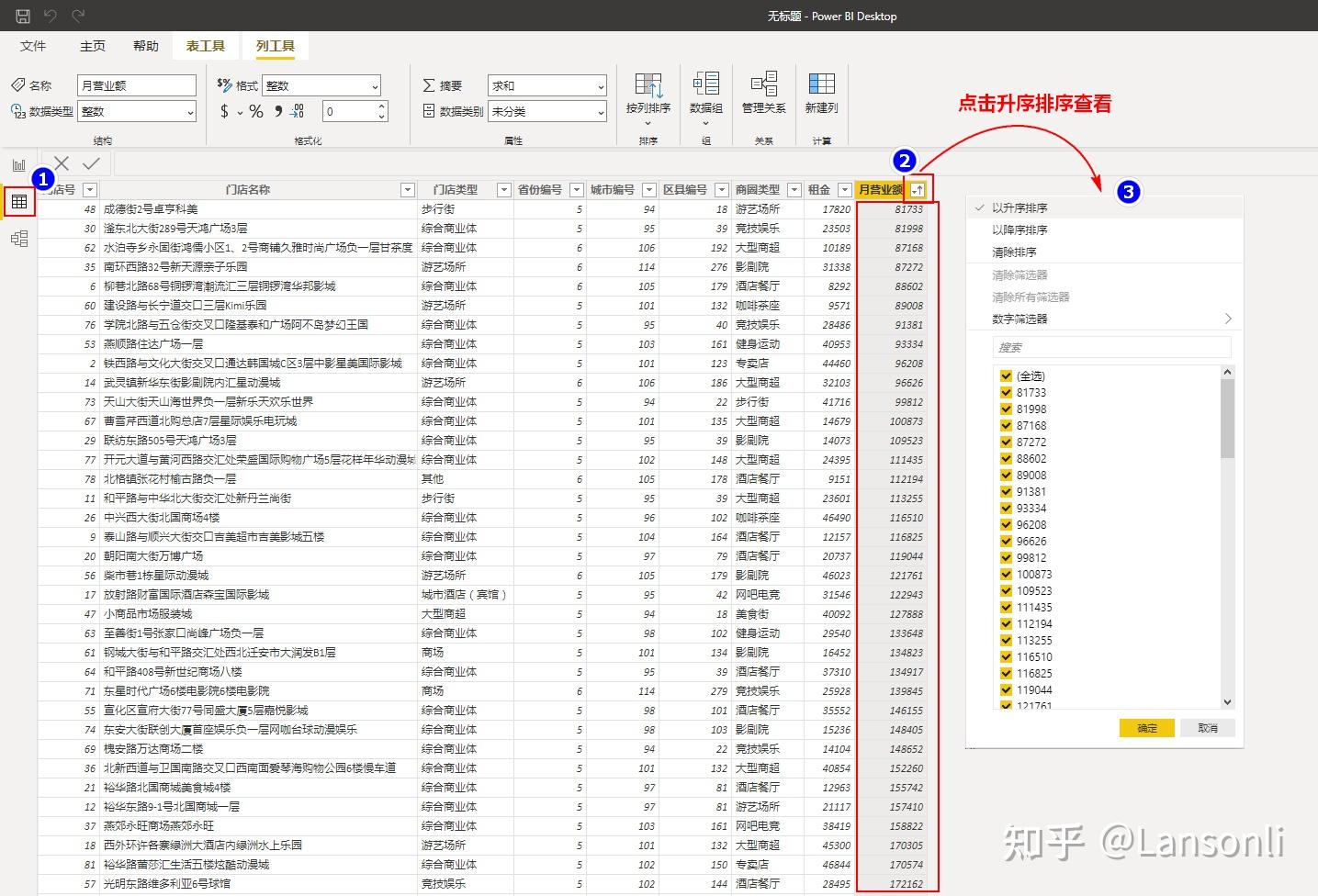Screen dimensions: 1318x896
Task: Increase decimal places with up arrow
Action: click(381, 106)
